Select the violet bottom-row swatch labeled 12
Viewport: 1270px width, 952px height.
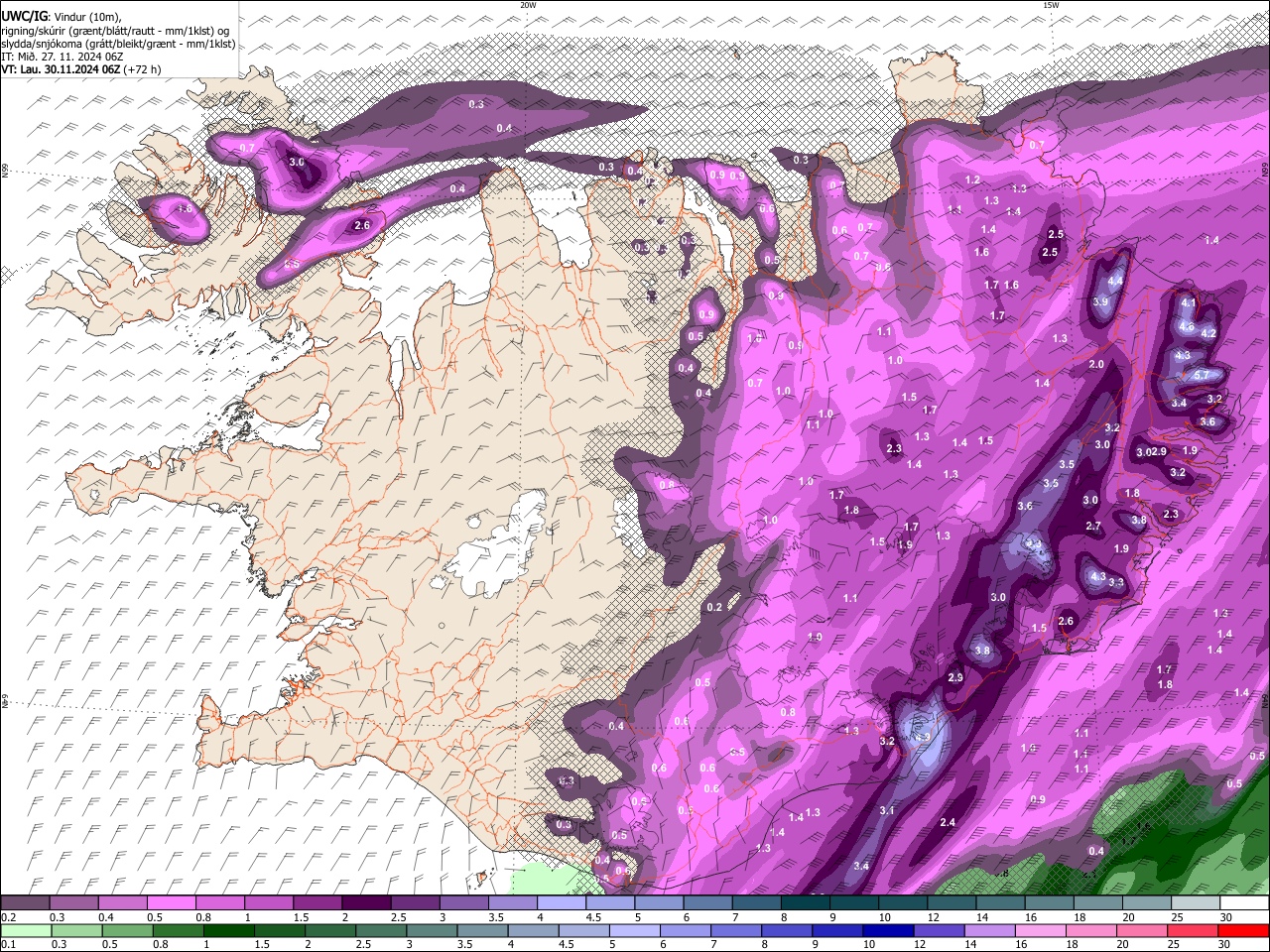[938, 930]
